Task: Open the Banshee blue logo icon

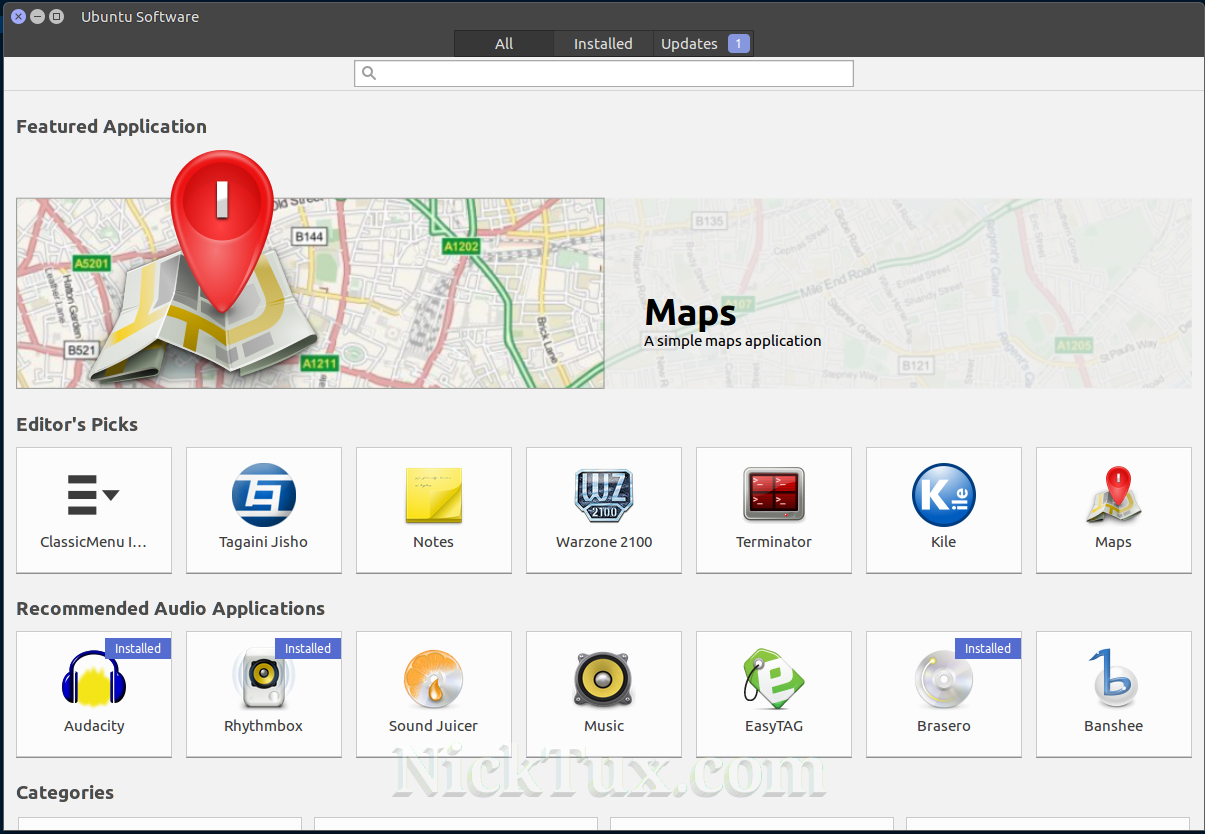Action: (1114, 679)
